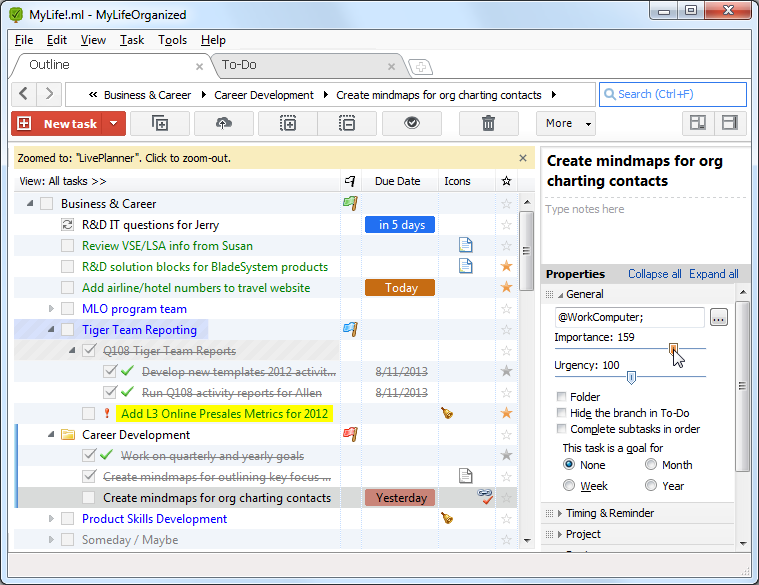
Task: Click the collapse all tasks toolbar icon
Action: click(347, 123)
